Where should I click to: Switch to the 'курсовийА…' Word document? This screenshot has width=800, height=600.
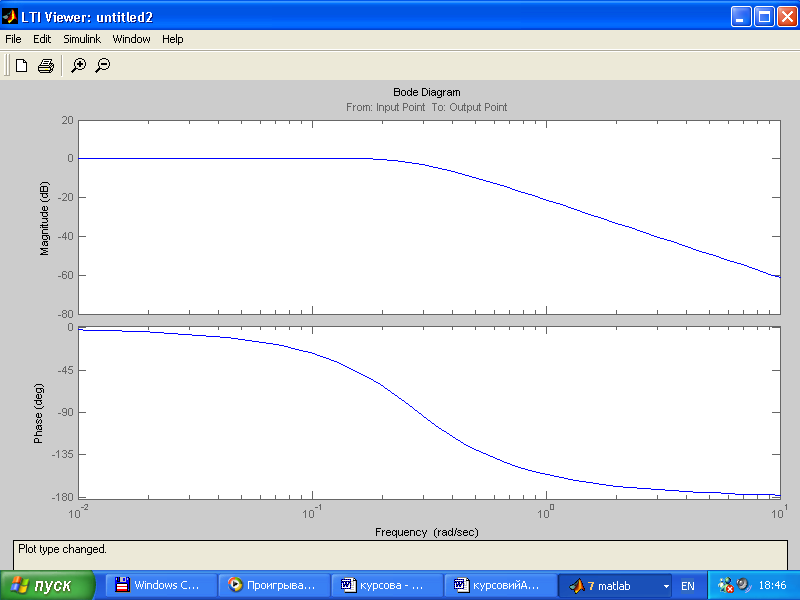[x=500, y=585]
